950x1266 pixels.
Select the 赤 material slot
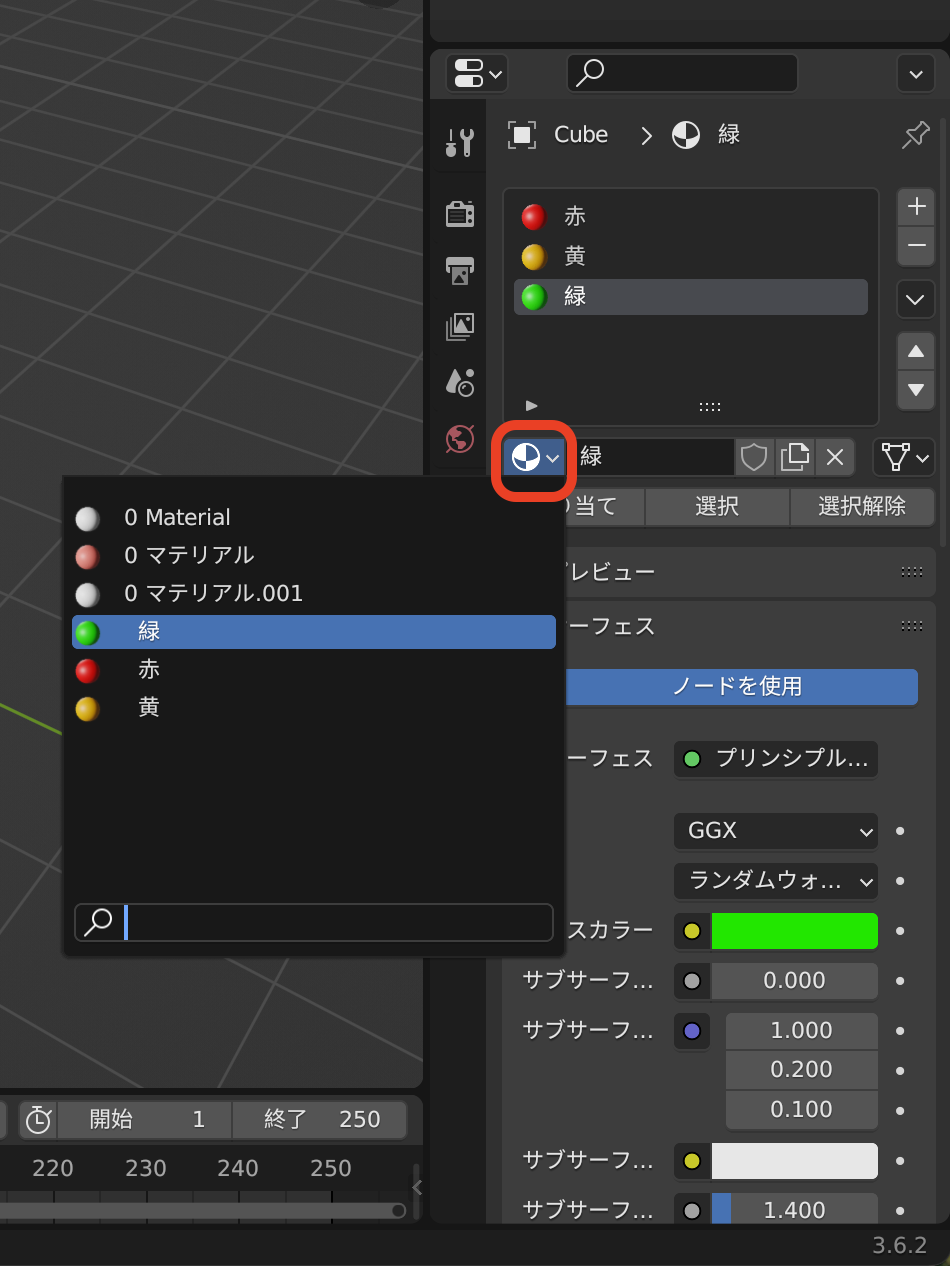tap(691, 217)
